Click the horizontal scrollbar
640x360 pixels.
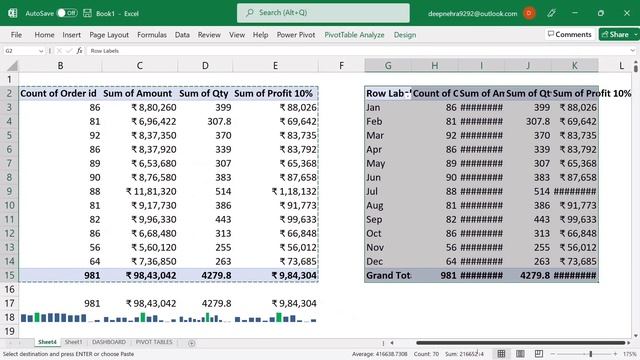point(521,343)
